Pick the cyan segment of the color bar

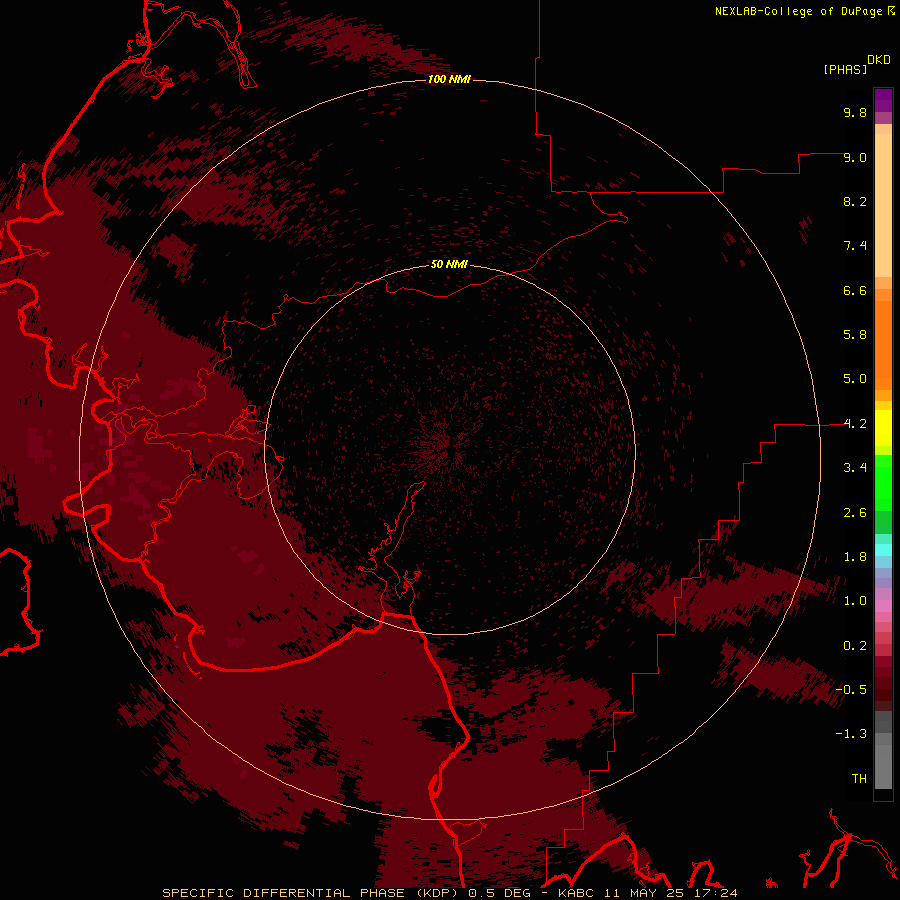[883, 550]
